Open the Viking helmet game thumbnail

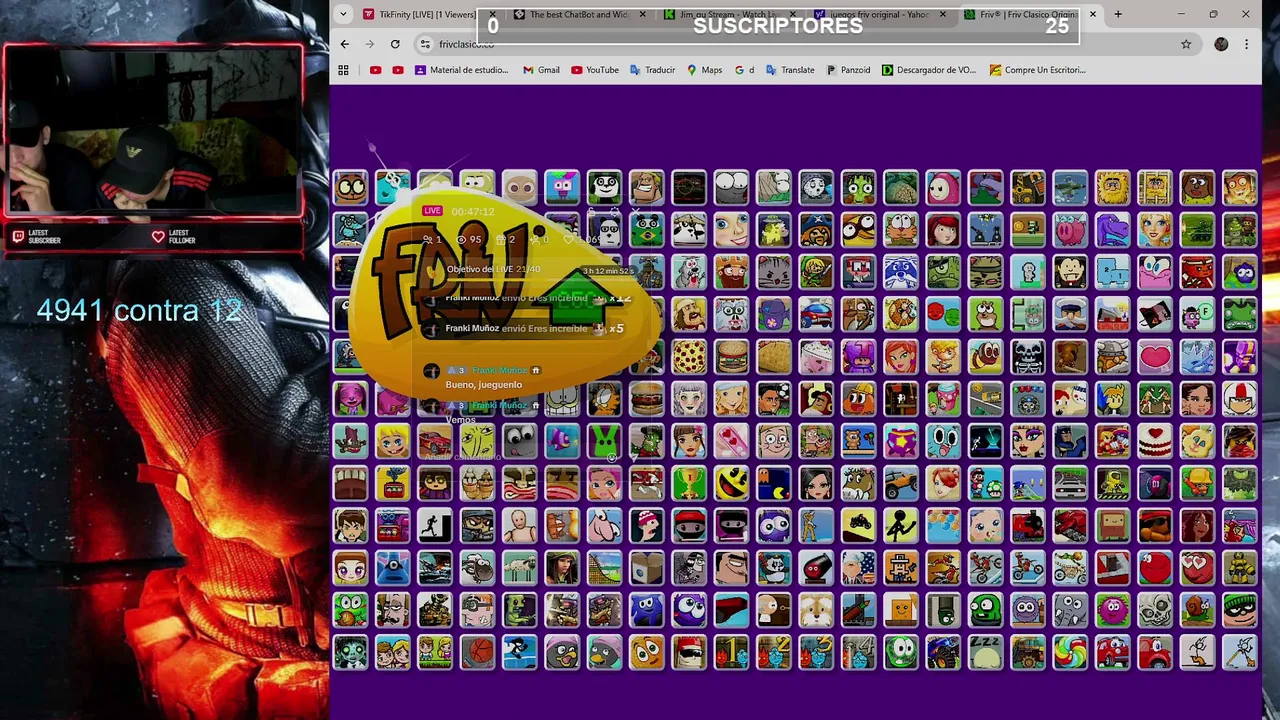(x=1112, y=355)
